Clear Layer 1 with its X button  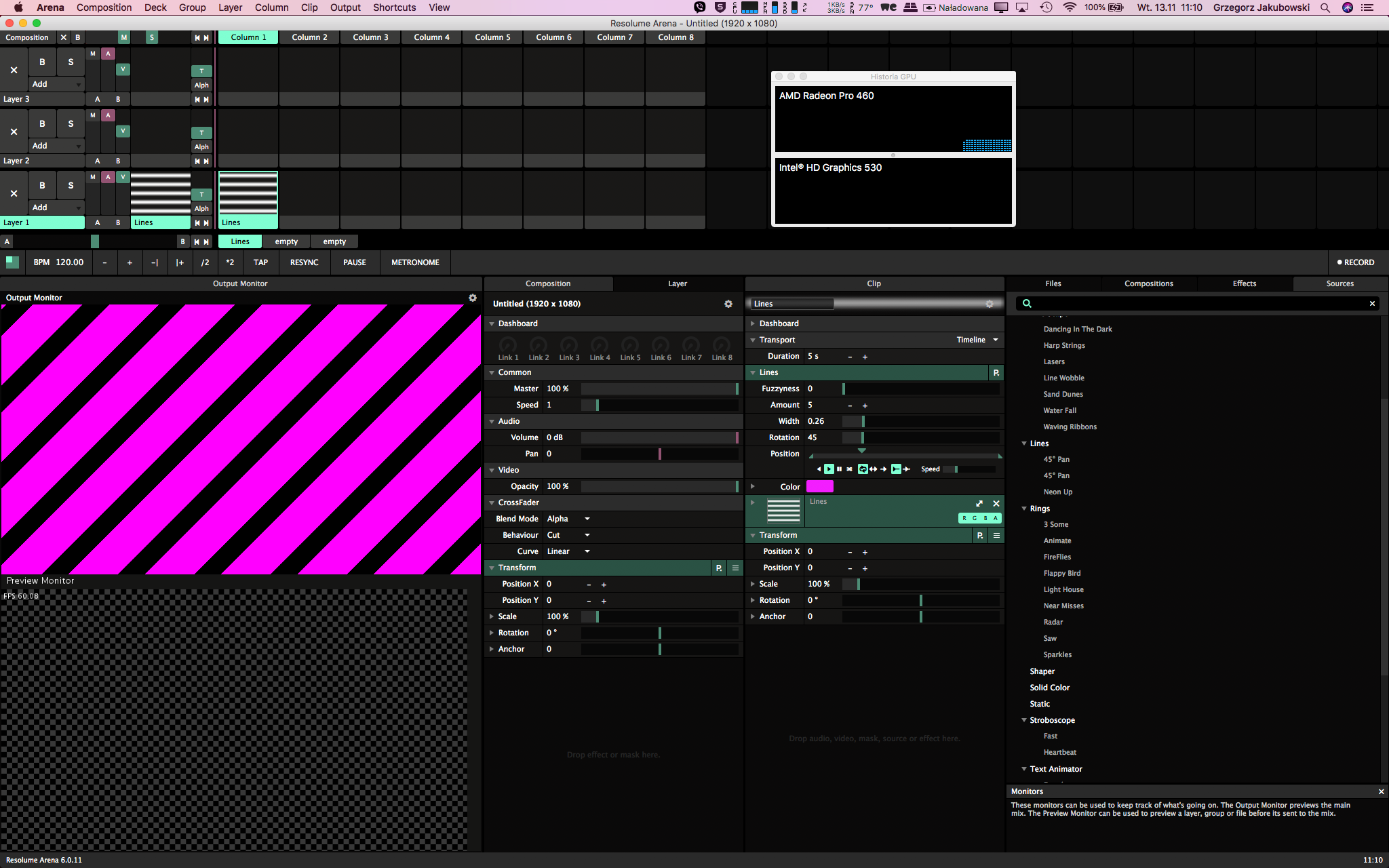[x=14, y=193]
